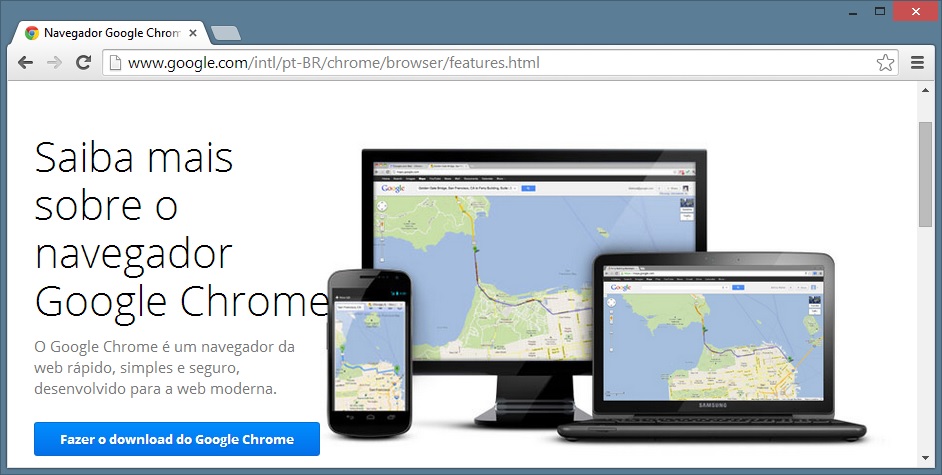Click the smartphone image showing a map
Image resolution: width=942 pixels, height=475 pixels.
368,350
